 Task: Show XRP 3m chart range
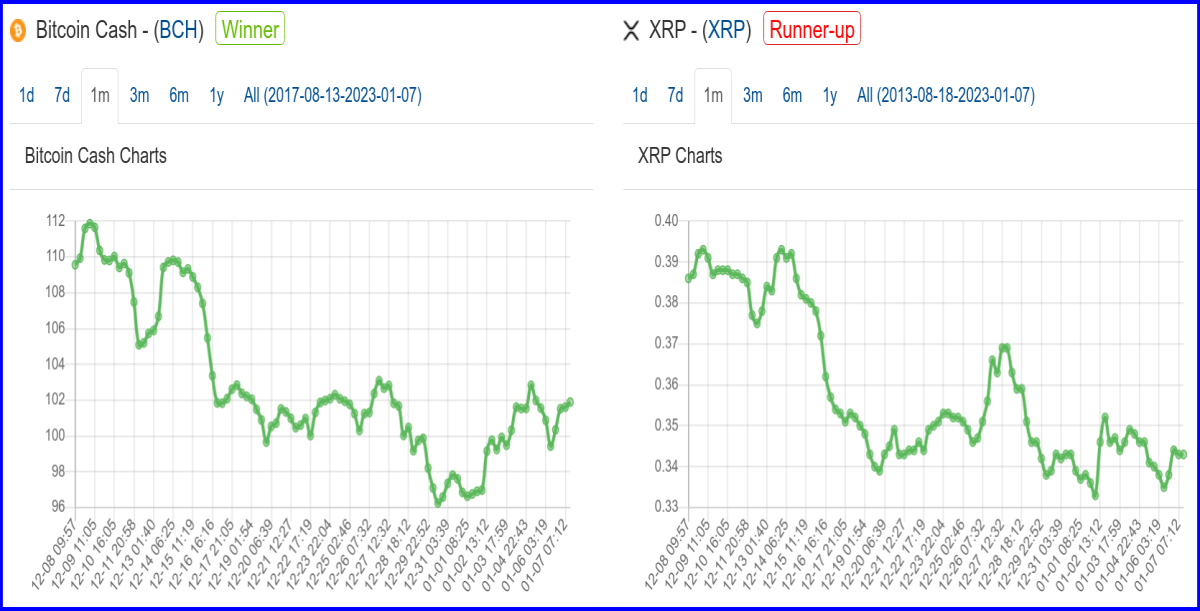click(x=752, y=96)
